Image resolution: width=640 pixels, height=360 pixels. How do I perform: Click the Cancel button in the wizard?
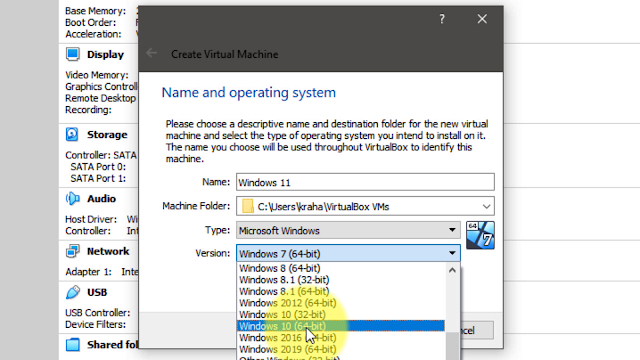pyautogui.click(x=477, y=330)
